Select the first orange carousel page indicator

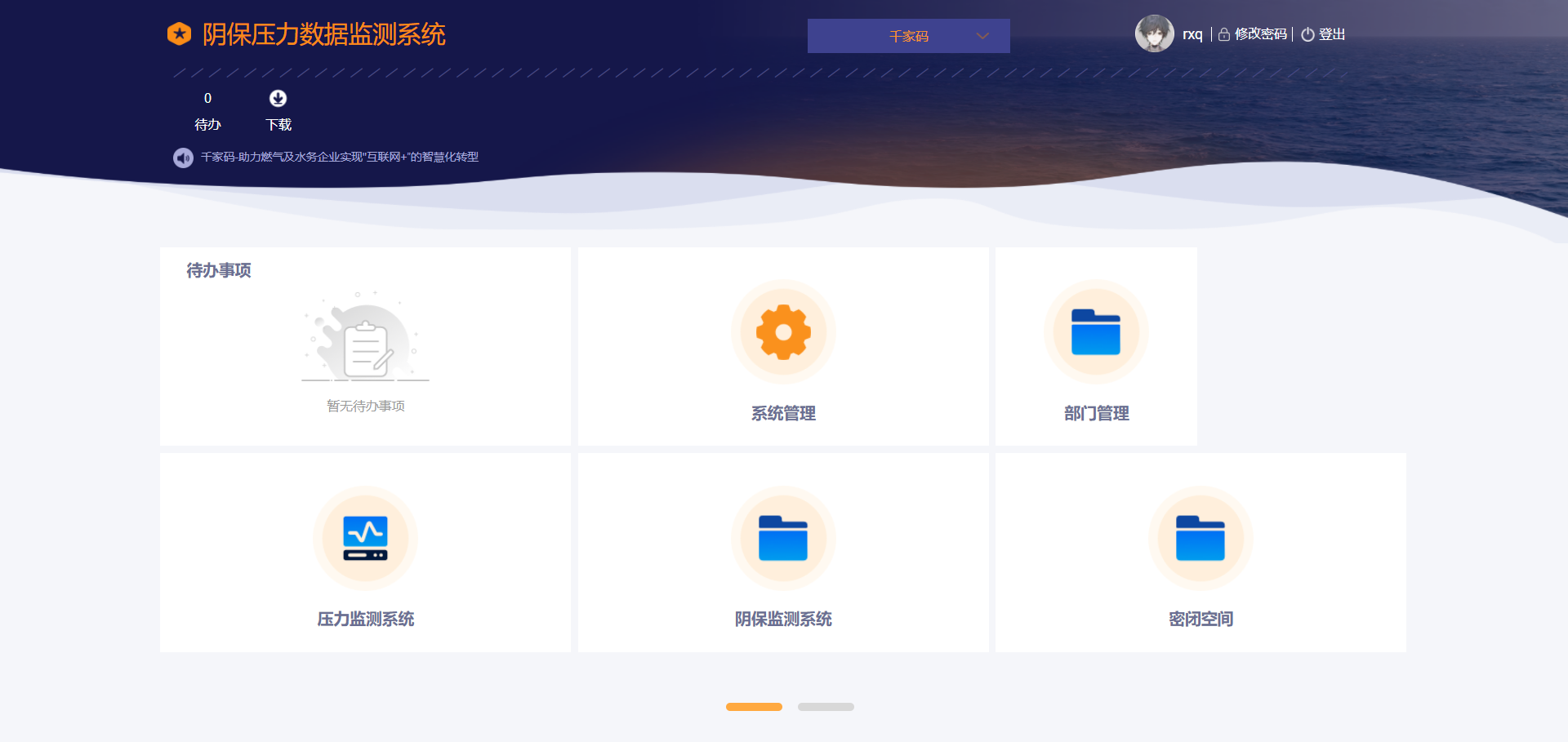coord(754,707)
